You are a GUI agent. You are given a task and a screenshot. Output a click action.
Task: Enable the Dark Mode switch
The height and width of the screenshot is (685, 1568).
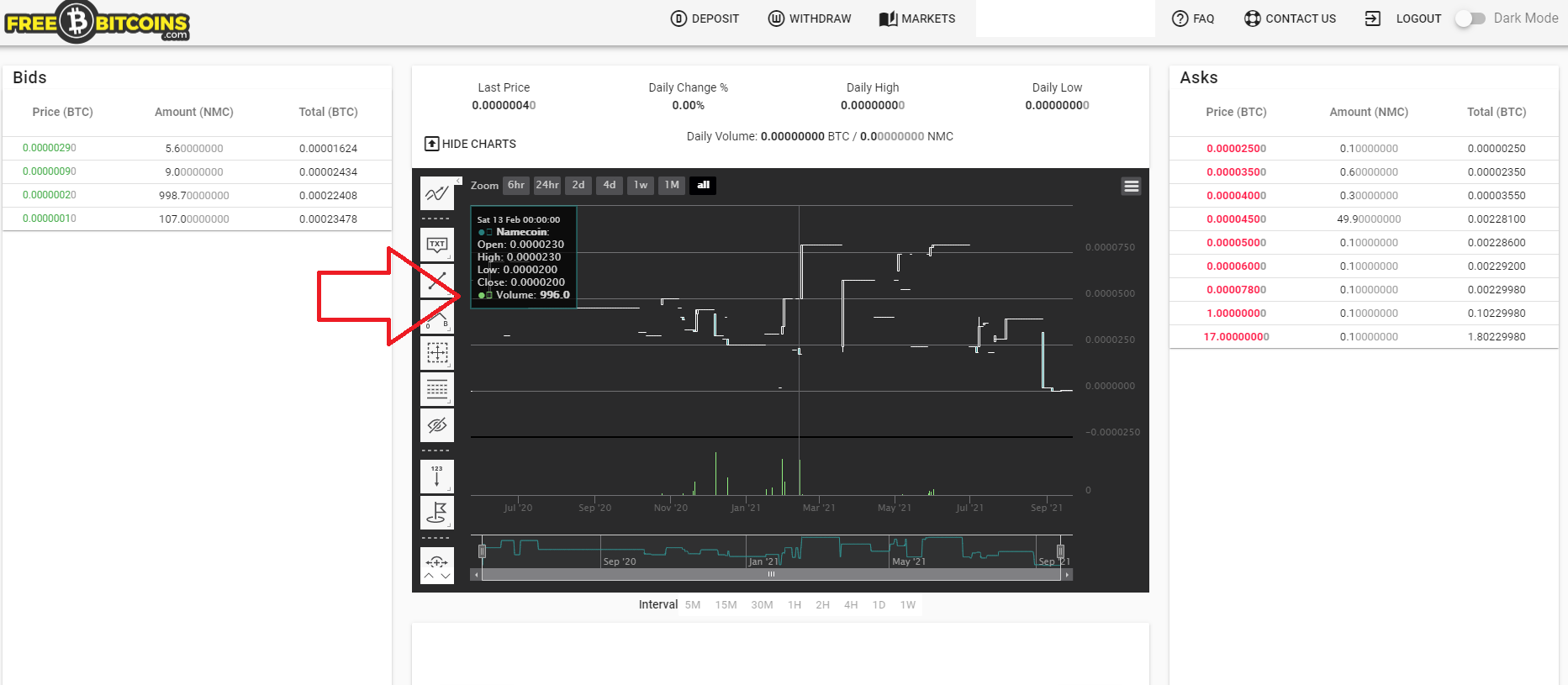(x=1470, y=18)
